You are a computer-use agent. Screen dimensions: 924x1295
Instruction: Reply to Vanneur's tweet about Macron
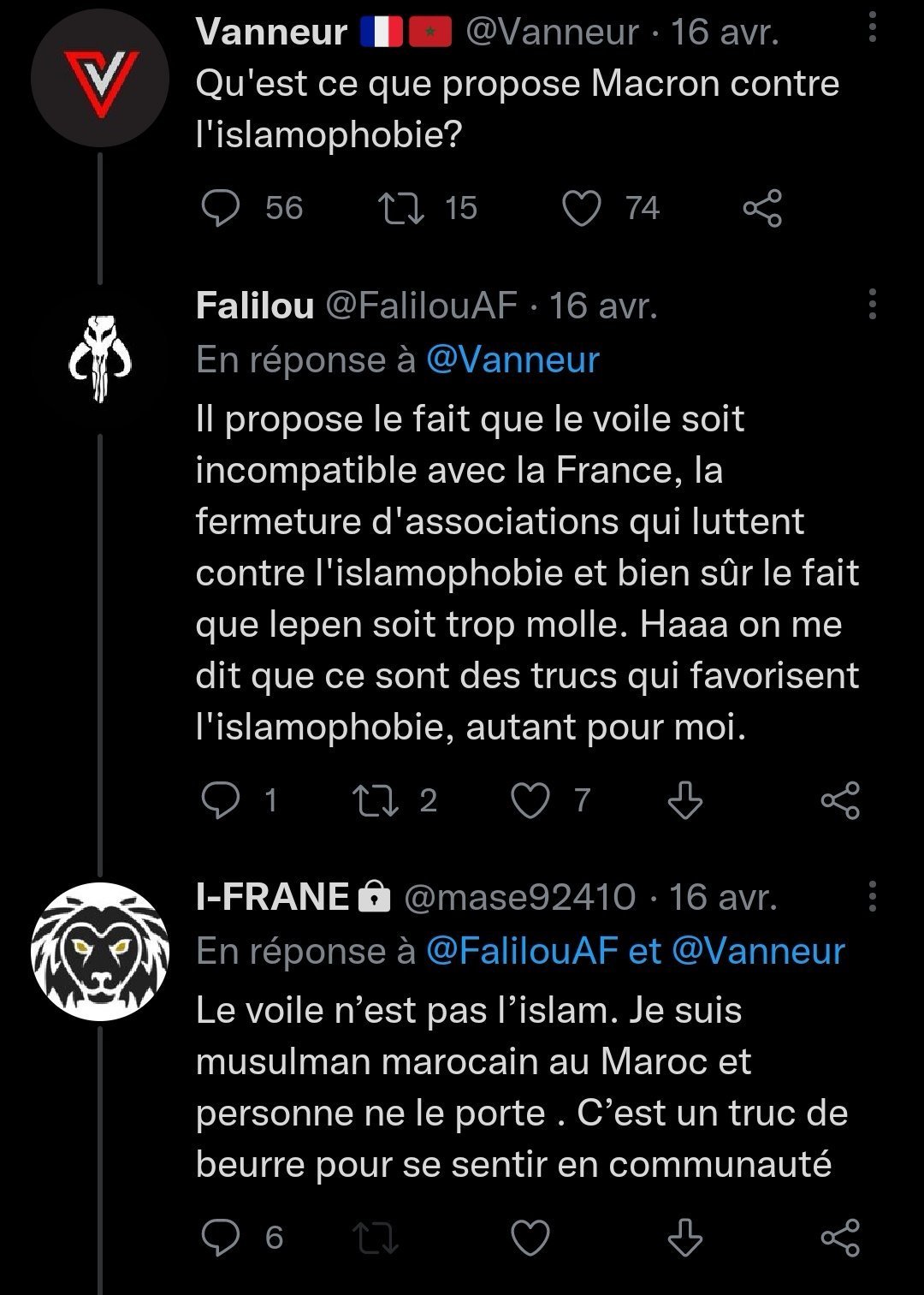[221, 208]
